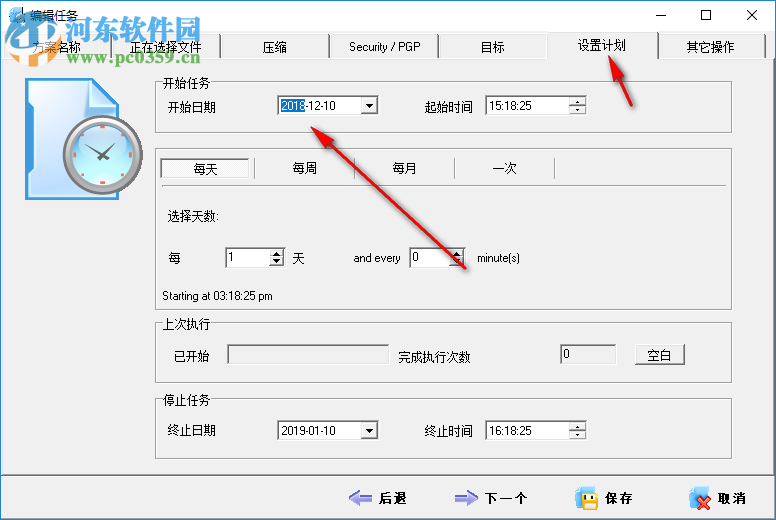This screenshot has width=776, height=520.
Task: Click the right arrow icon beside 下一个
Action: coord(466,498)
